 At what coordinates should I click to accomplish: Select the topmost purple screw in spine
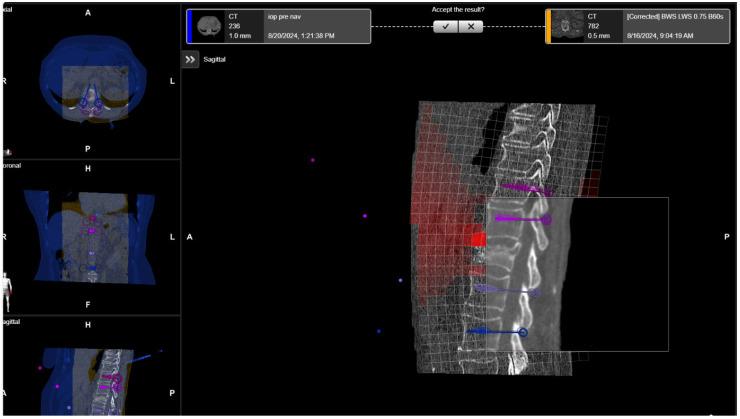(x=524, y=187)
